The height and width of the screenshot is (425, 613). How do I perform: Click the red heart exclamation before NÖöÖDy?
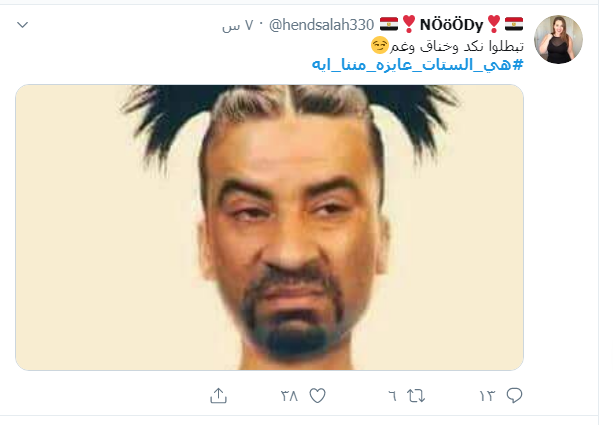click(x=409, y=24)
